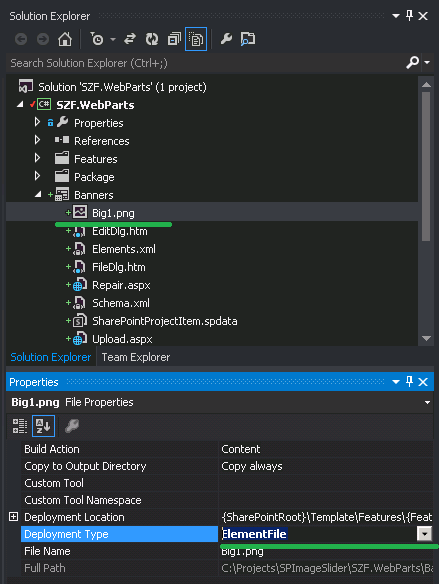Expand the Deployment Location property
Image resolution: width=439 pixels, height=584 pixels.
coord(13,517)
